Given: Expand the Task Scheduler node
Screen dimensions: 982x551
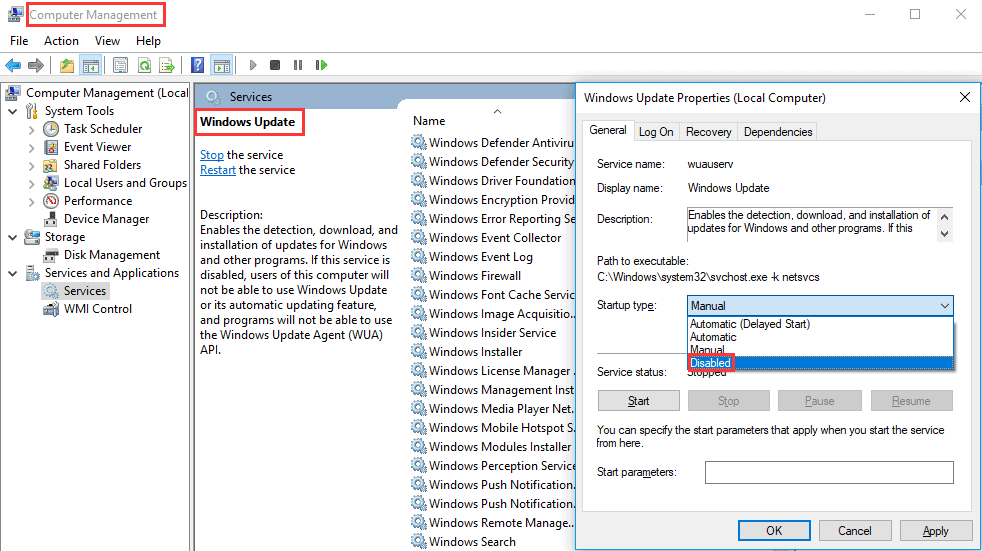Looking at the screenshot, I should tap(31, 130).
